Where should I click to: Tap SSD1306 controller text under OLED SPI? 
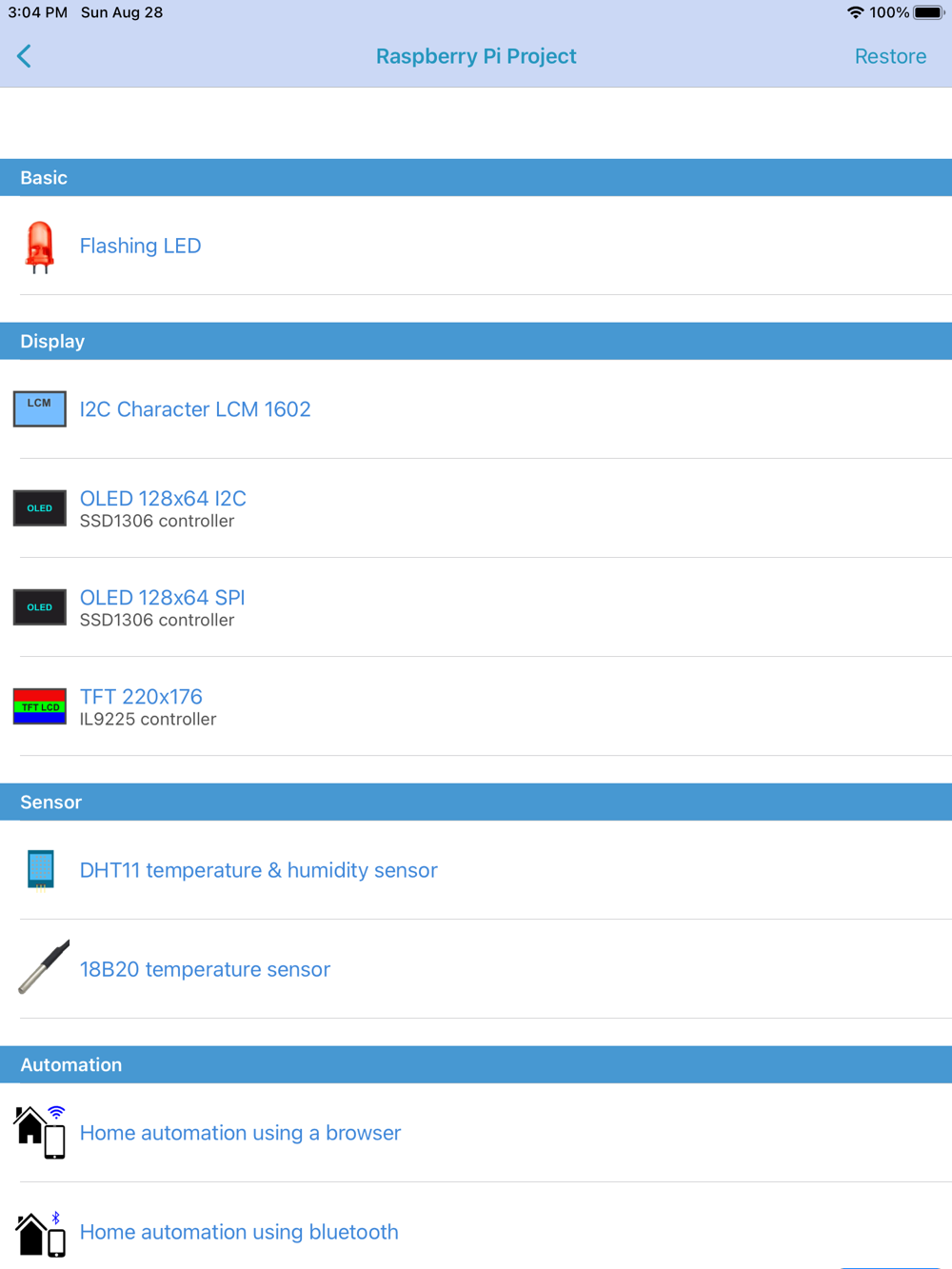[157, 621]
